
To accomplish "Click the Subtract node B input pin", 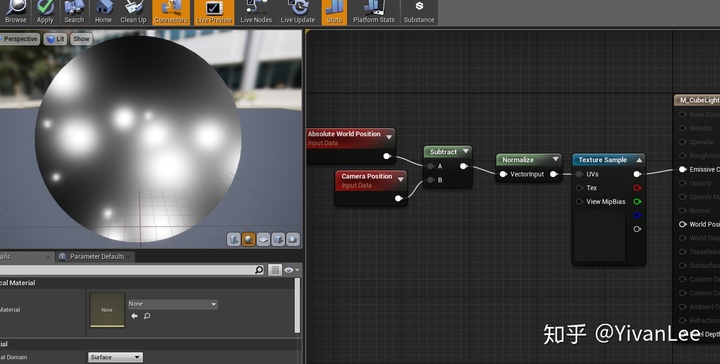I will click(430, 180).
